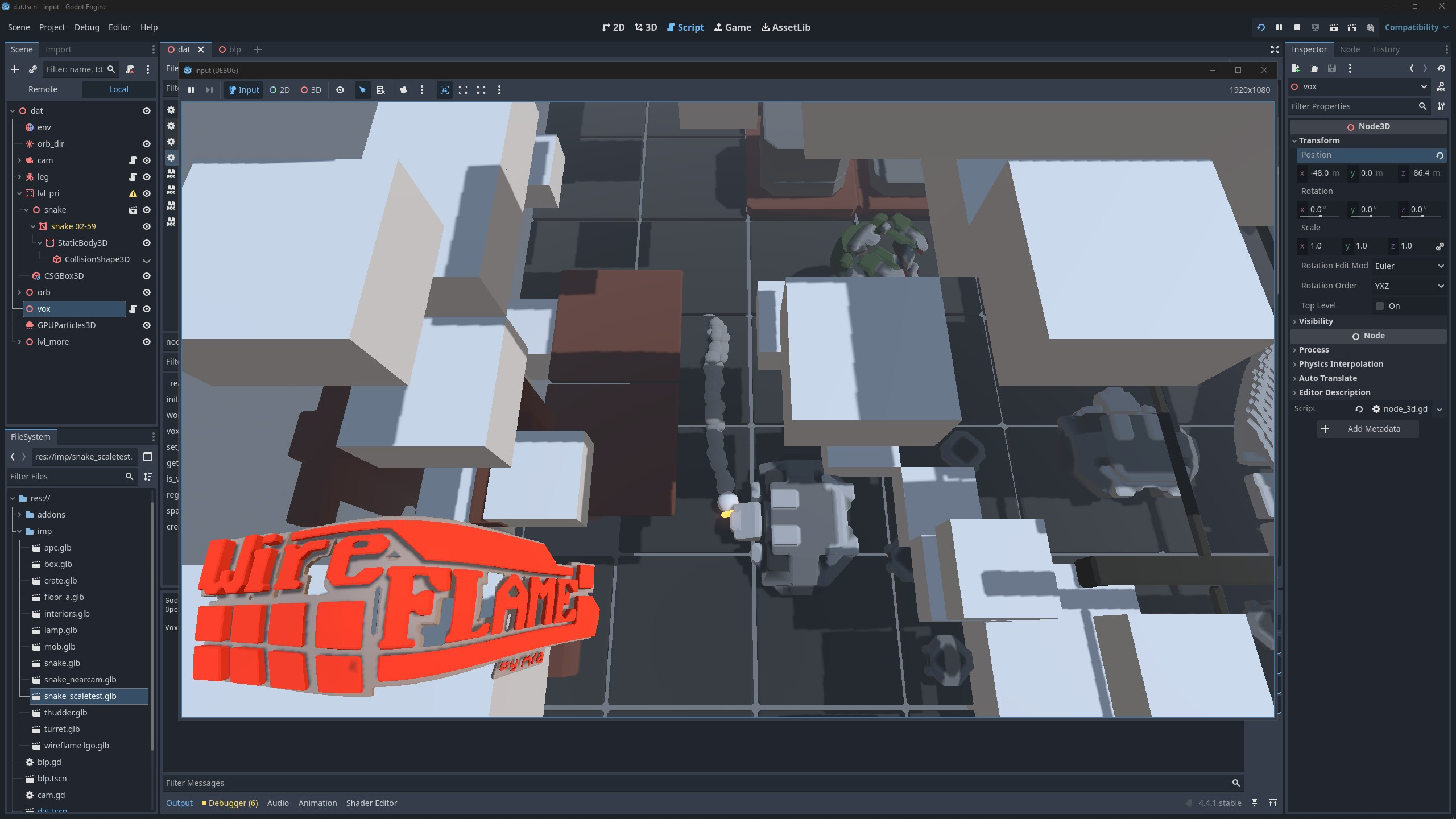Enable the Top Level On checkbox
This screenshot has width=1456, height=819.
tap(1380, 306)
